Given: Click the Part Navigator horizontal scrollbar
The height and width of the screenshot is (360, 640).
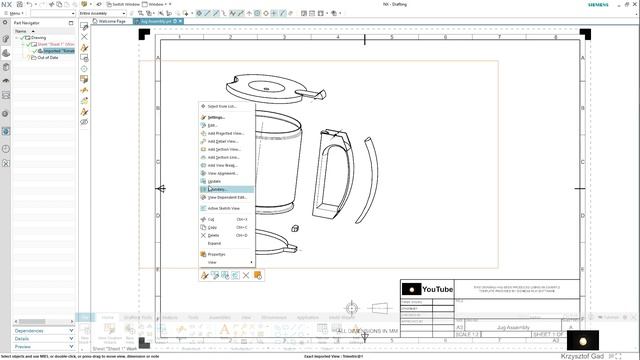Looking at the screenshot, I should pyautogui.click(x=43, y=322).
